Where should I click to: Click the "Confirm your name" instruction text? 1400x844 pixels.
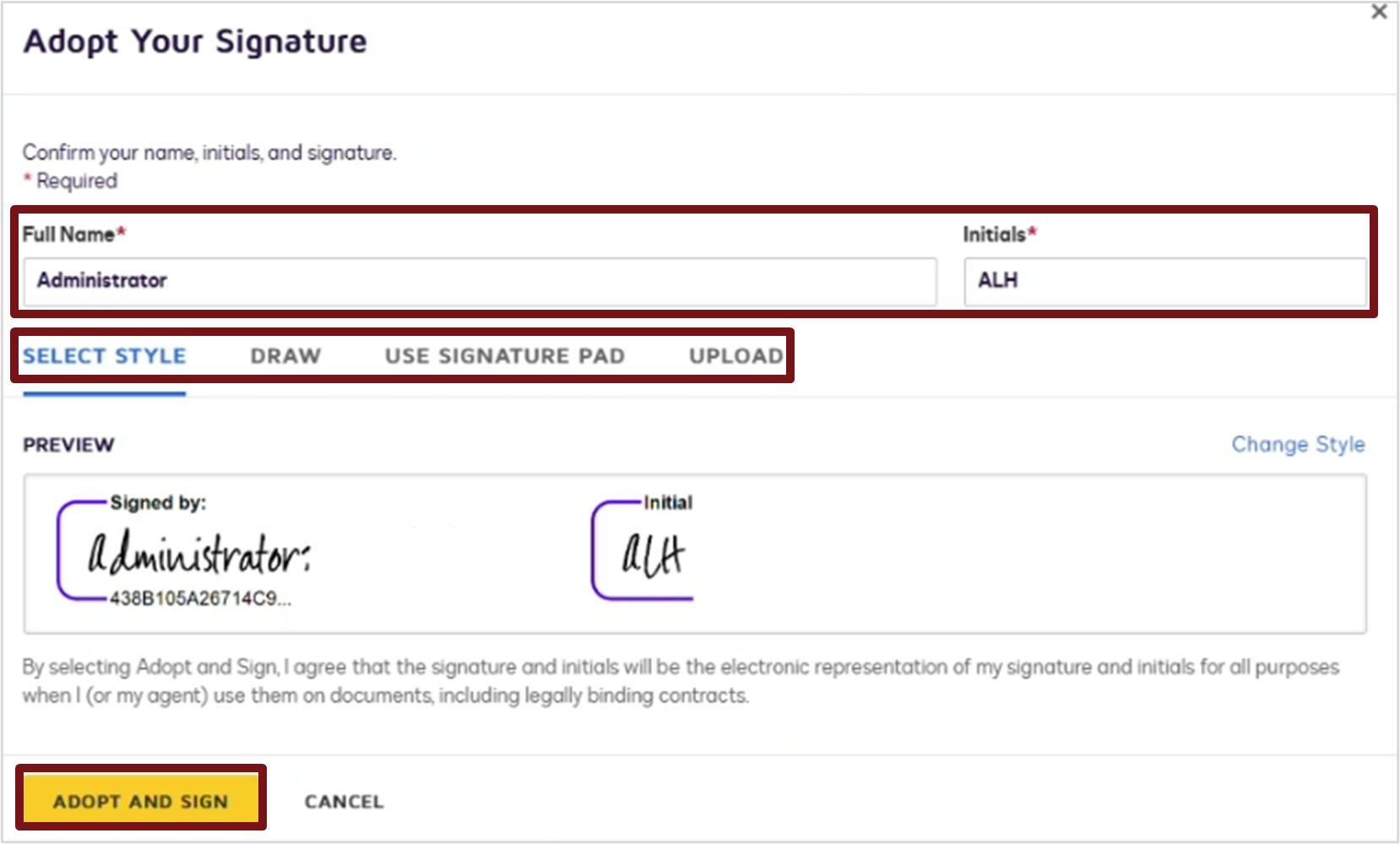209,153
